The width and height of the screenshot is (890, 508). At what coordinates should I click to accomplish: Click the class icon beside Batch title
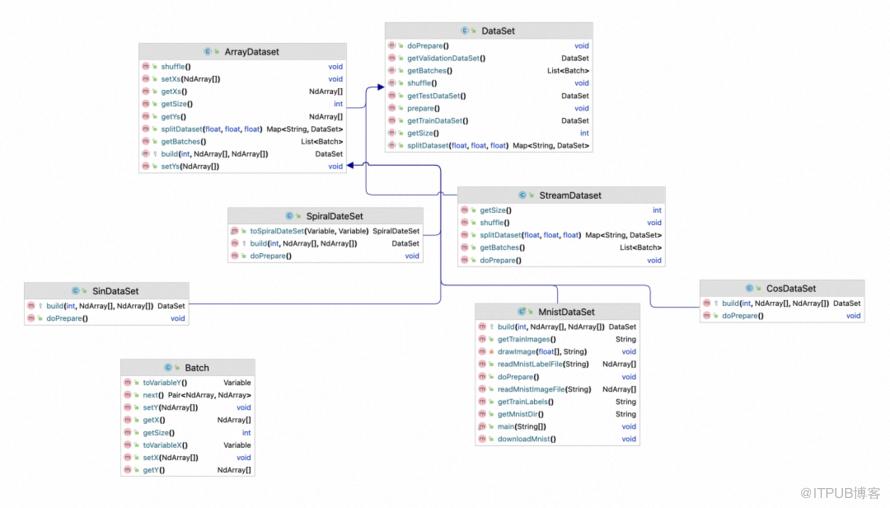click(169, 368)
